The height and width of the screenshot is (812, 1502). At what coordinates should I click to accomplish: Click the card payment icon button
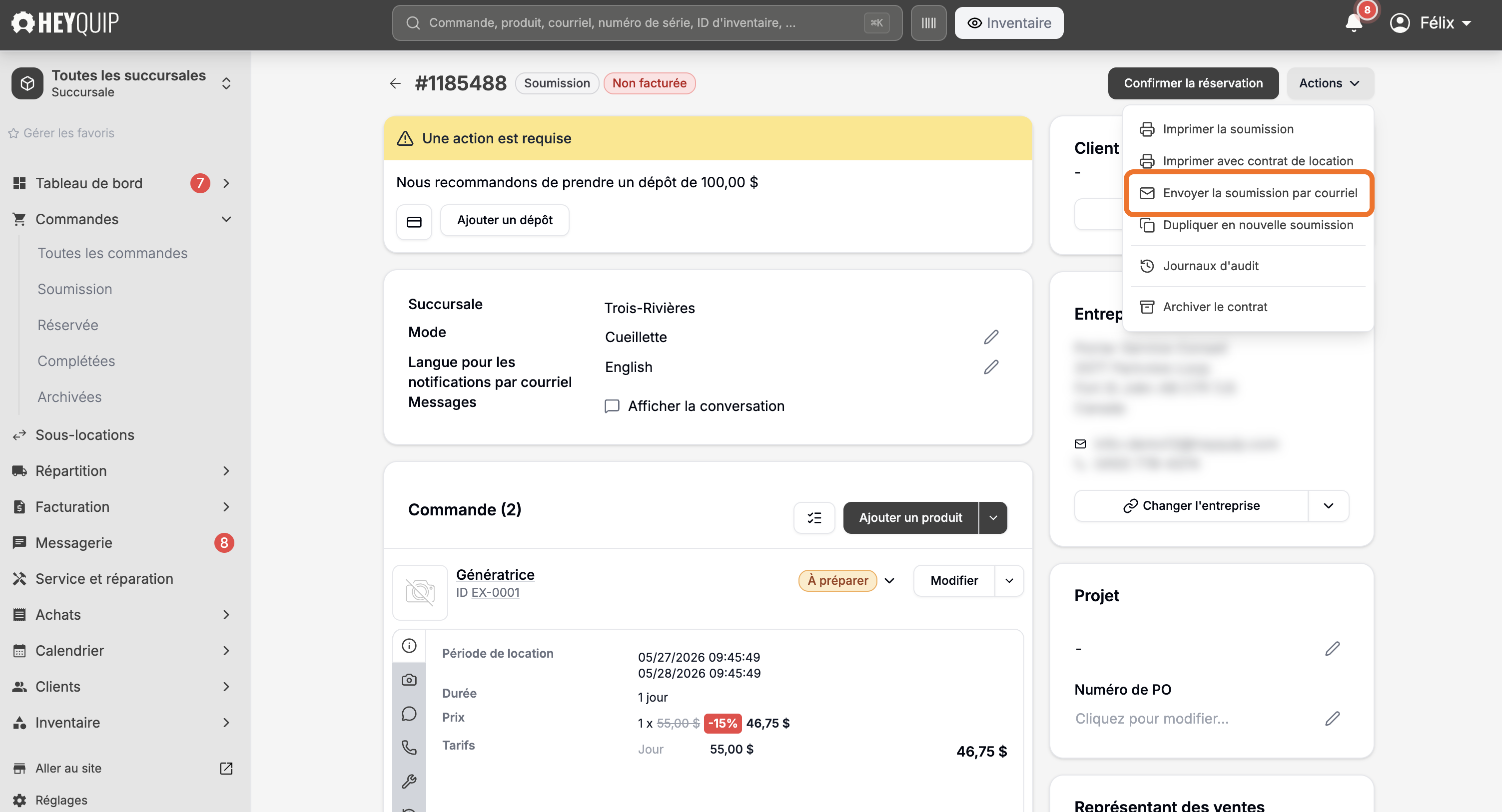coord(414,222)
